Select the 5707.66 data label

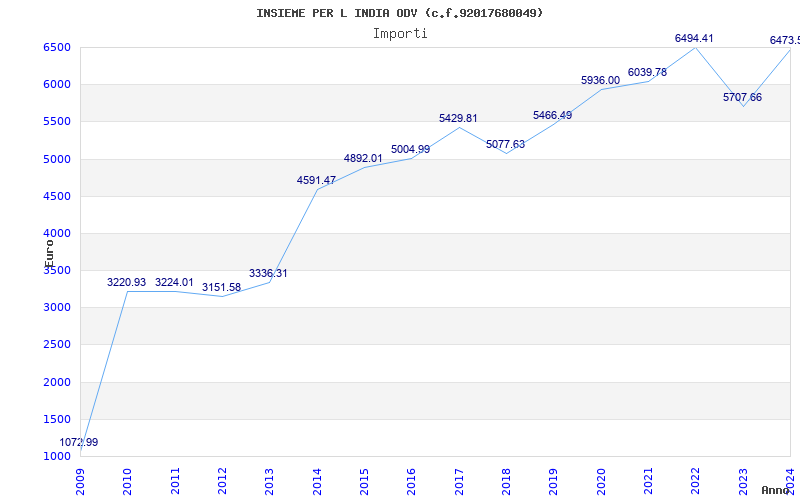742,97
